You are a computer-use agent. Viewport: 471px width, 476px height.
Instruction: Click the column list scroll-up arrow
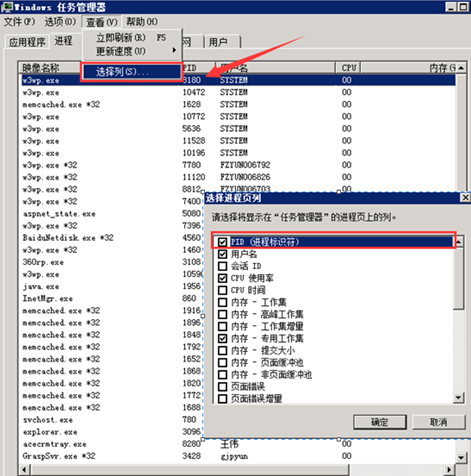459,241
